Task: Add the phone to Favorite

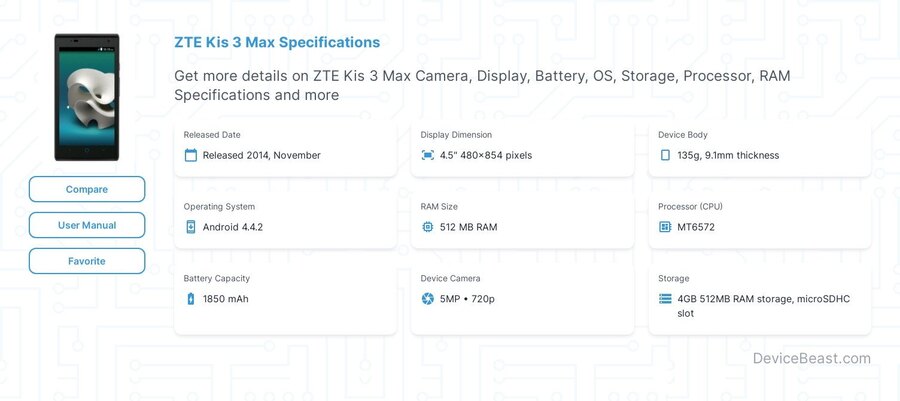Action: [x=87, y=261]
